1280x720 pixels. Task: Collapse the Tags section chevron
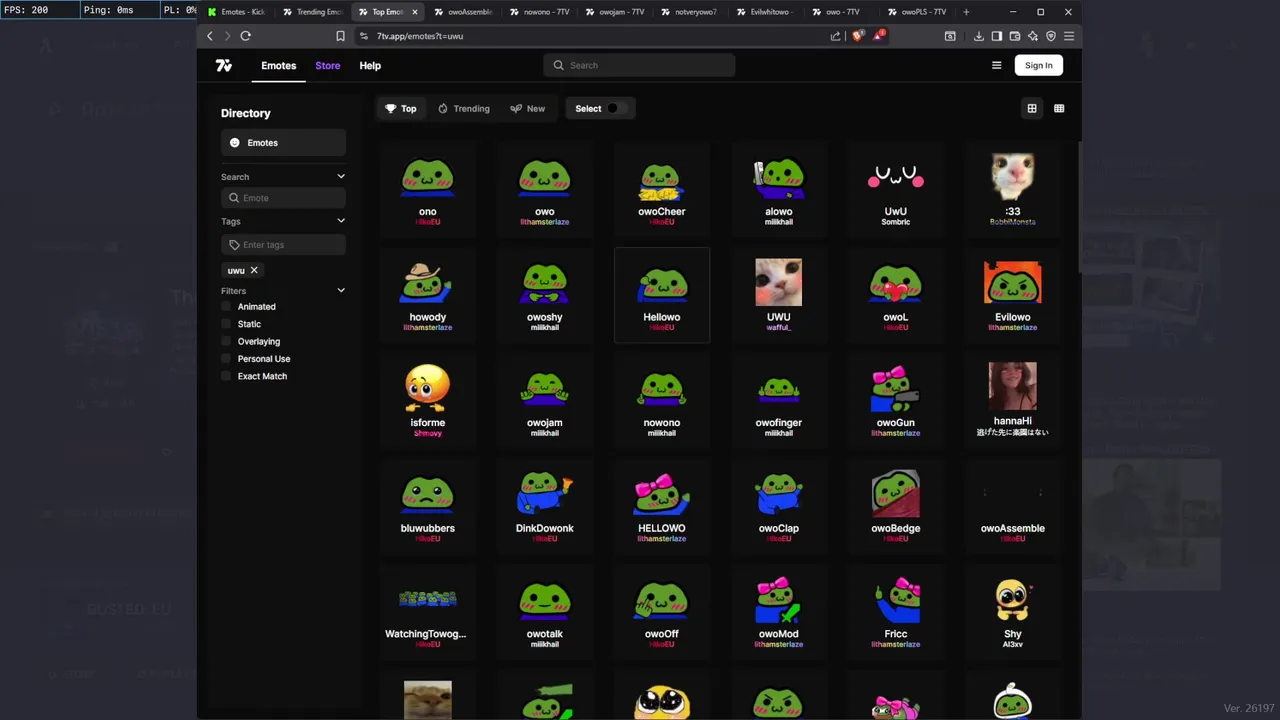coord(341,221)
